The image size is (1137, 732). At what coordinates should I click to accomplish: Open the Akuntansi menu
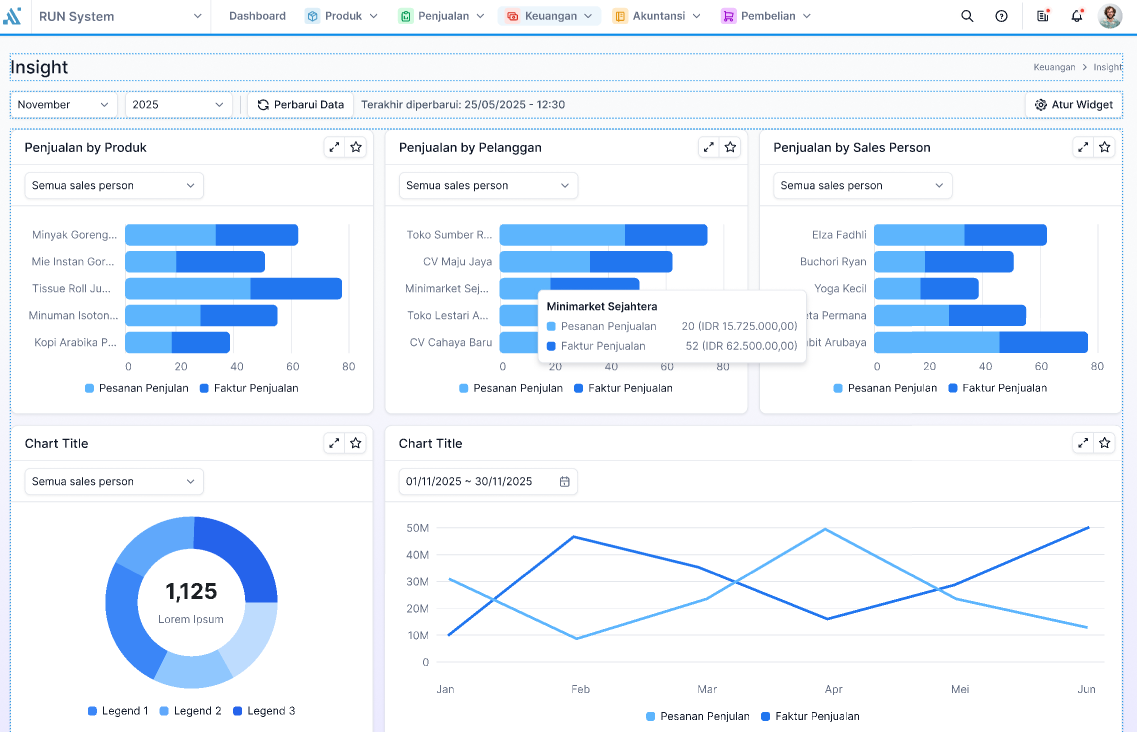(657, 16)
